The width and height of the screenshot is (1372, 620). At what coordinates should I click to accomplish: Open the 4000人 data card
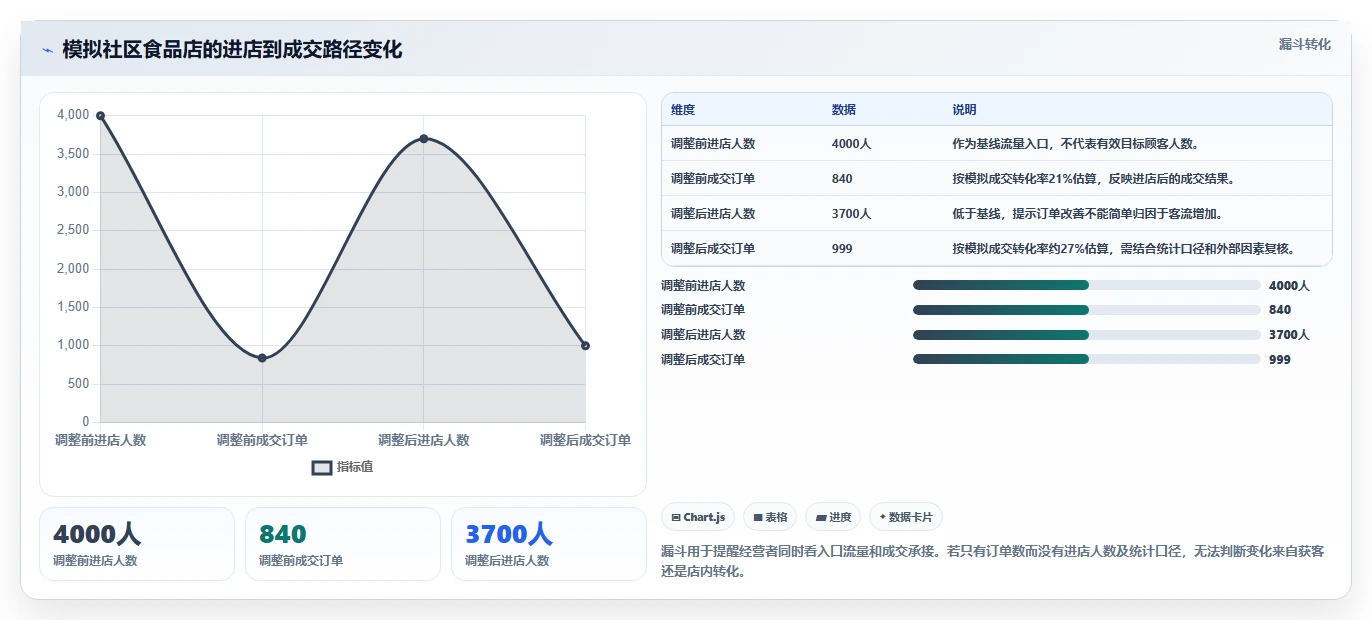coord(137,544)
